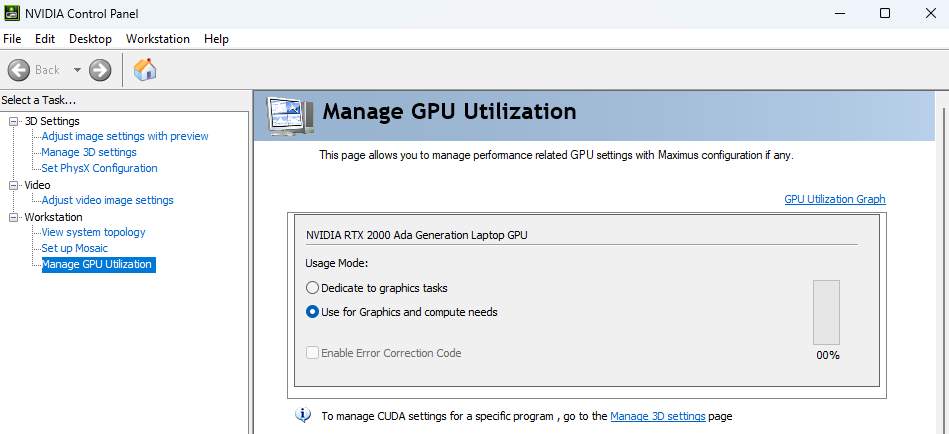The height and width of the screenshot is (434, 949).
Task: Click the NVIDIA RTX 2000 Ada Generation Laptop GPU label
Action: 417,235
